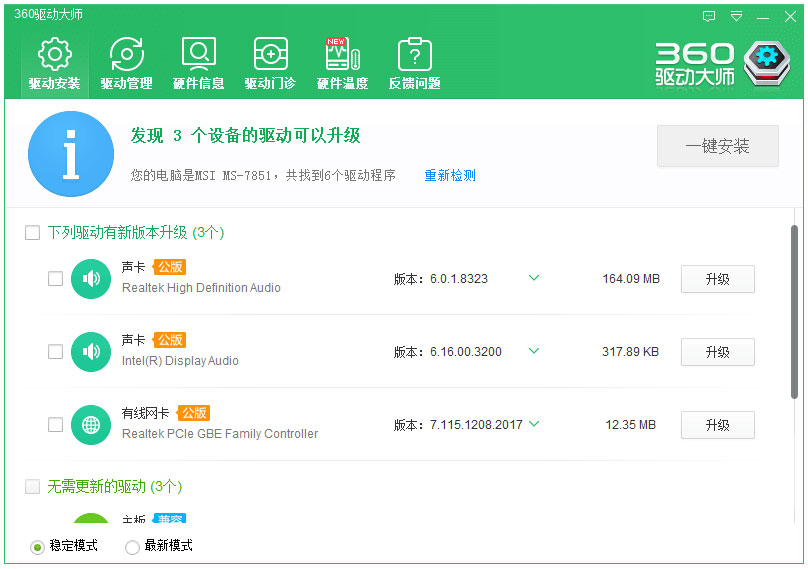Click the blue info circle icon
The image size is (808, 569).
(71, 154)
